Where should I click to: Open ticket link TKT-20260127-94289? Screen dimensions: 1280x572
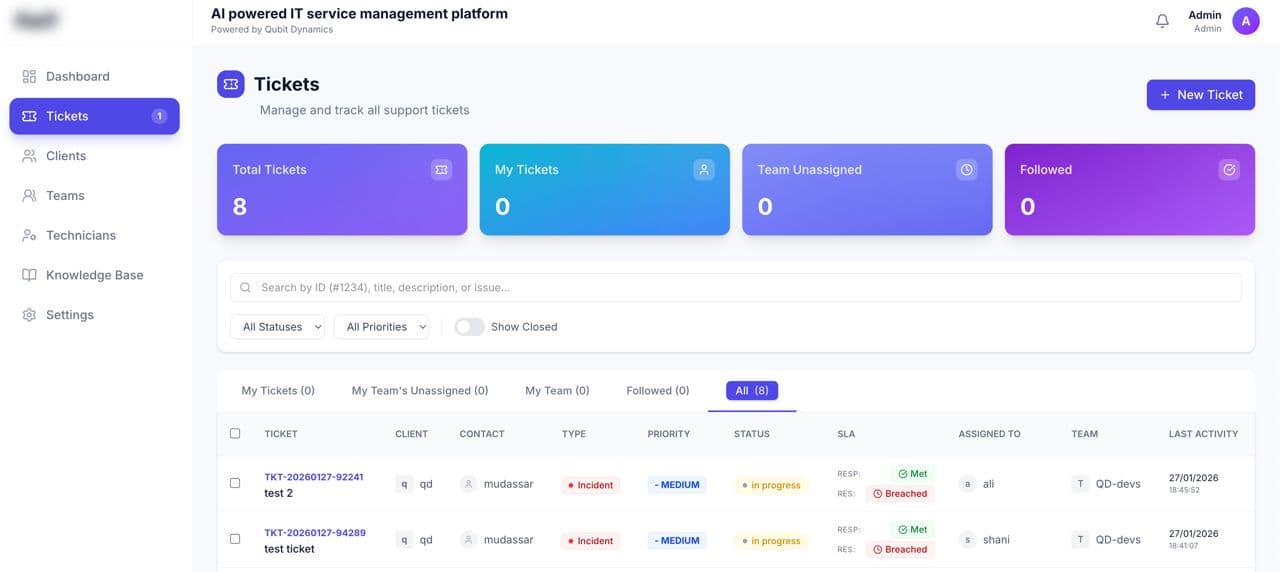(x=314, y=533)
